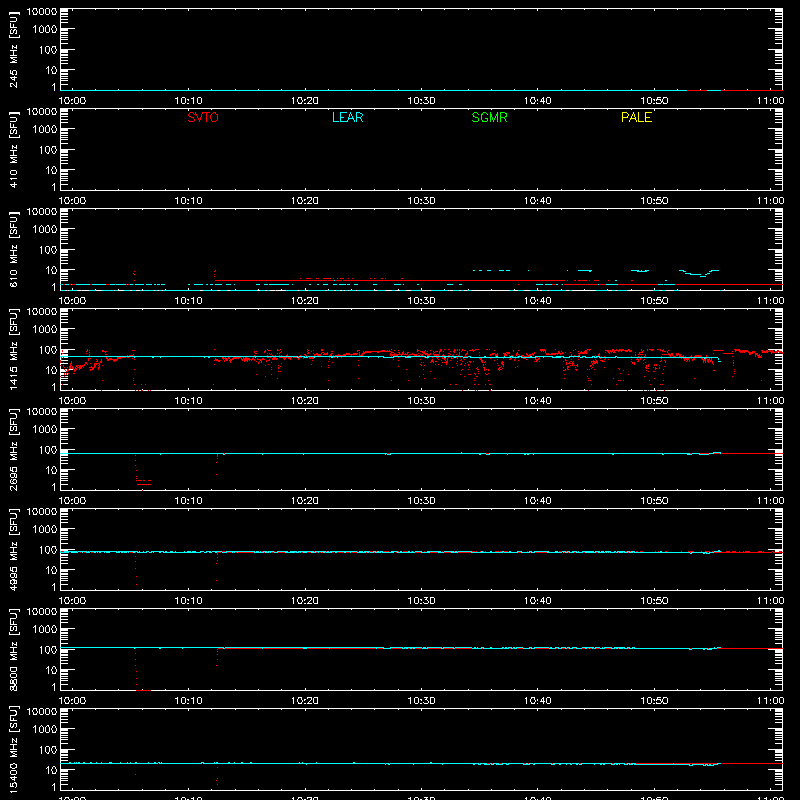Click the 10000 tick on 8800 MHz axis

pyautogui.click(x=42, y=612)
